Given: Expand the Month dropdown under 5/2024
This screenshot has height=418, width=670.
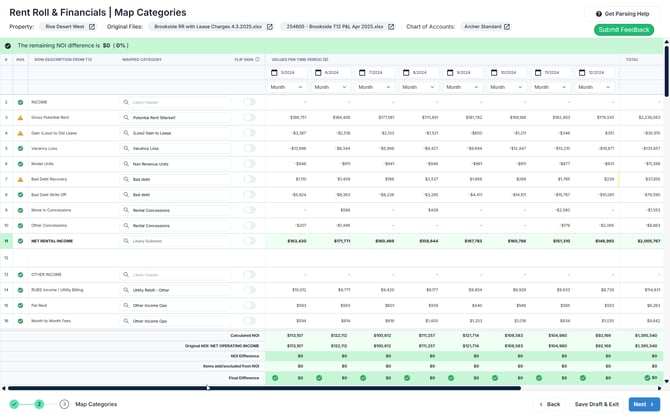Looking at the screenshot, I should click(288, 87).
